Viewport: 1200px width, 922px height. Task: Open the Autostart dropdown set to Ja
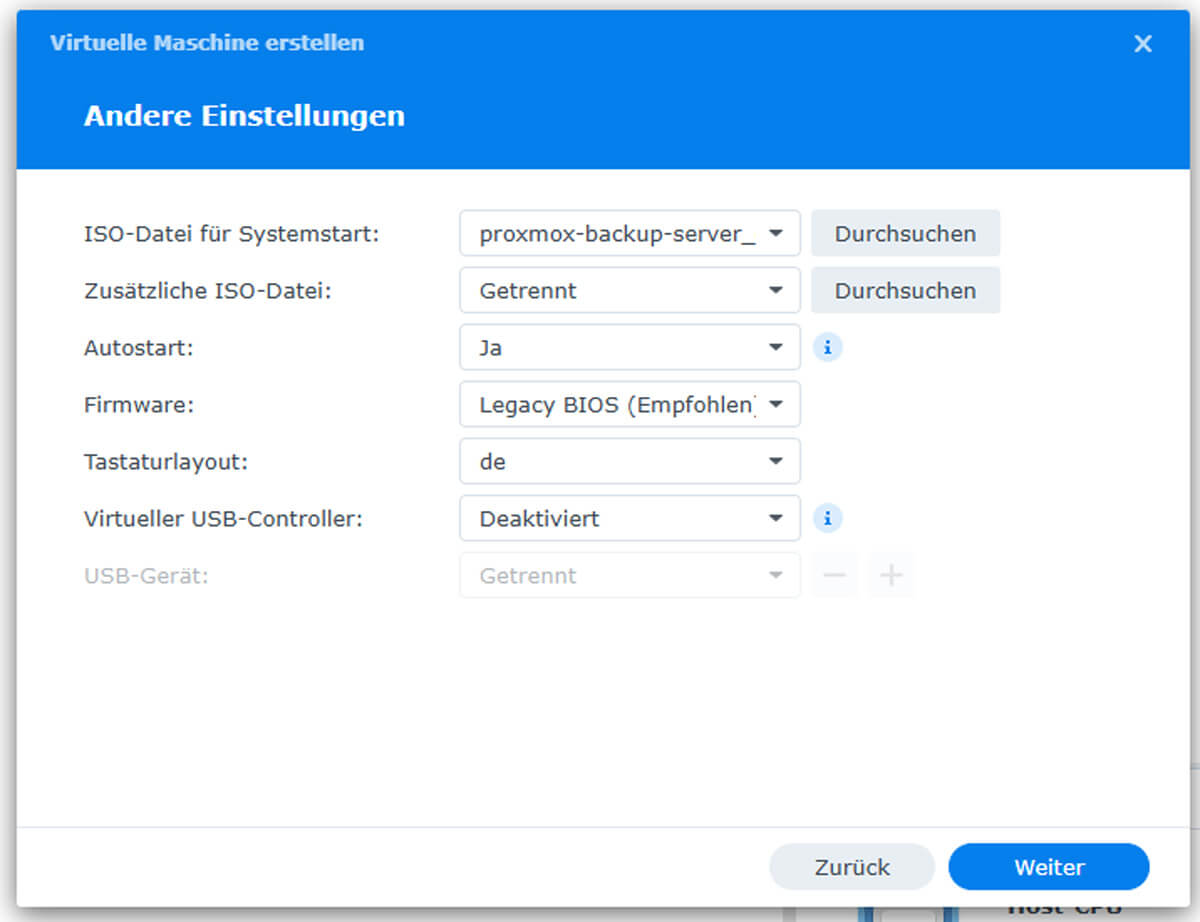[630, 348]
